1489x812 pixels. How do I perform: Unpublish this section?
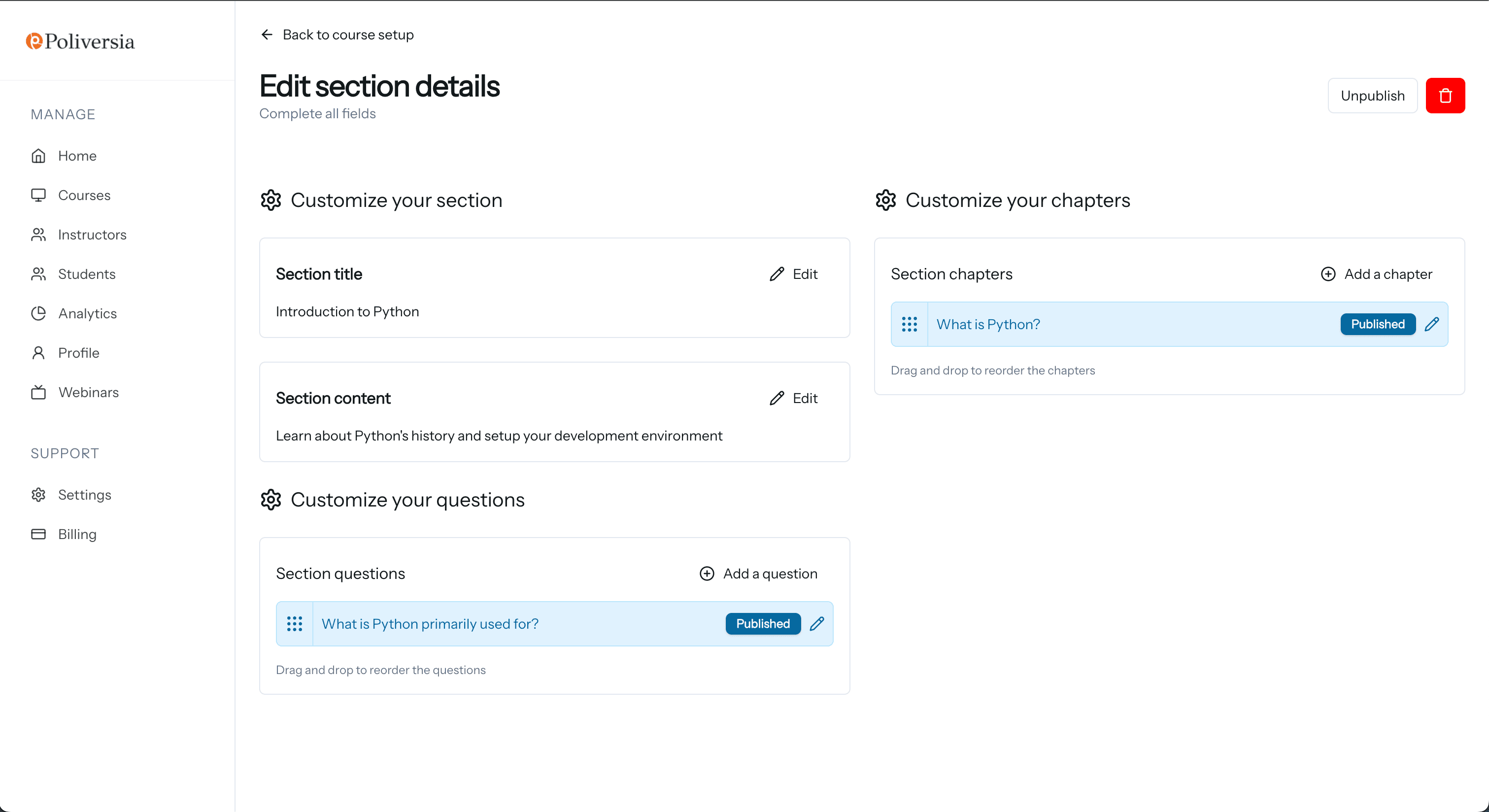click(x=1372, y=96)
